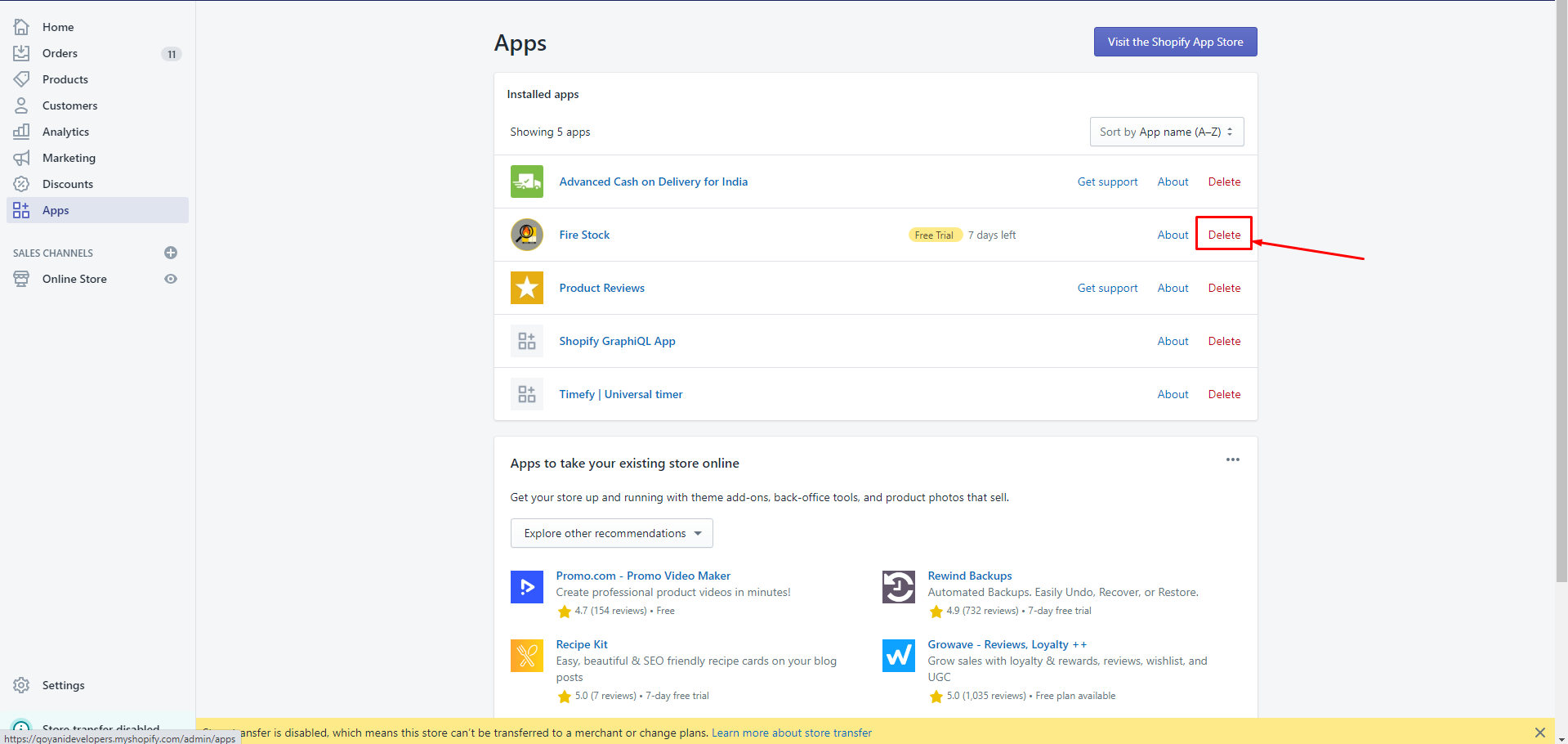The height and width of the screenshot is (744, 1568).
Task: Go to Home in sidebar
Action: coord(58,27)
